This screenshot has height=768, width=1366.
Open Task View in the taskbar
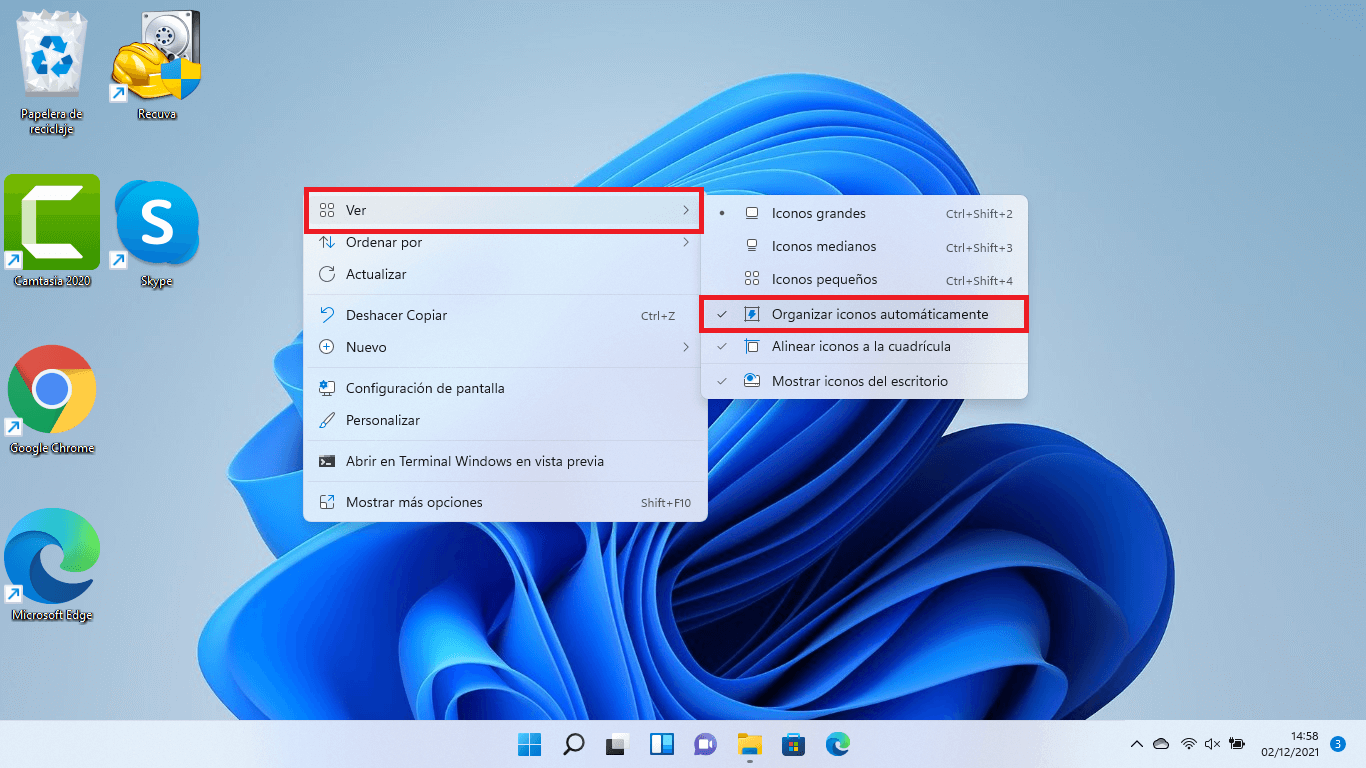tap(618, 744)
